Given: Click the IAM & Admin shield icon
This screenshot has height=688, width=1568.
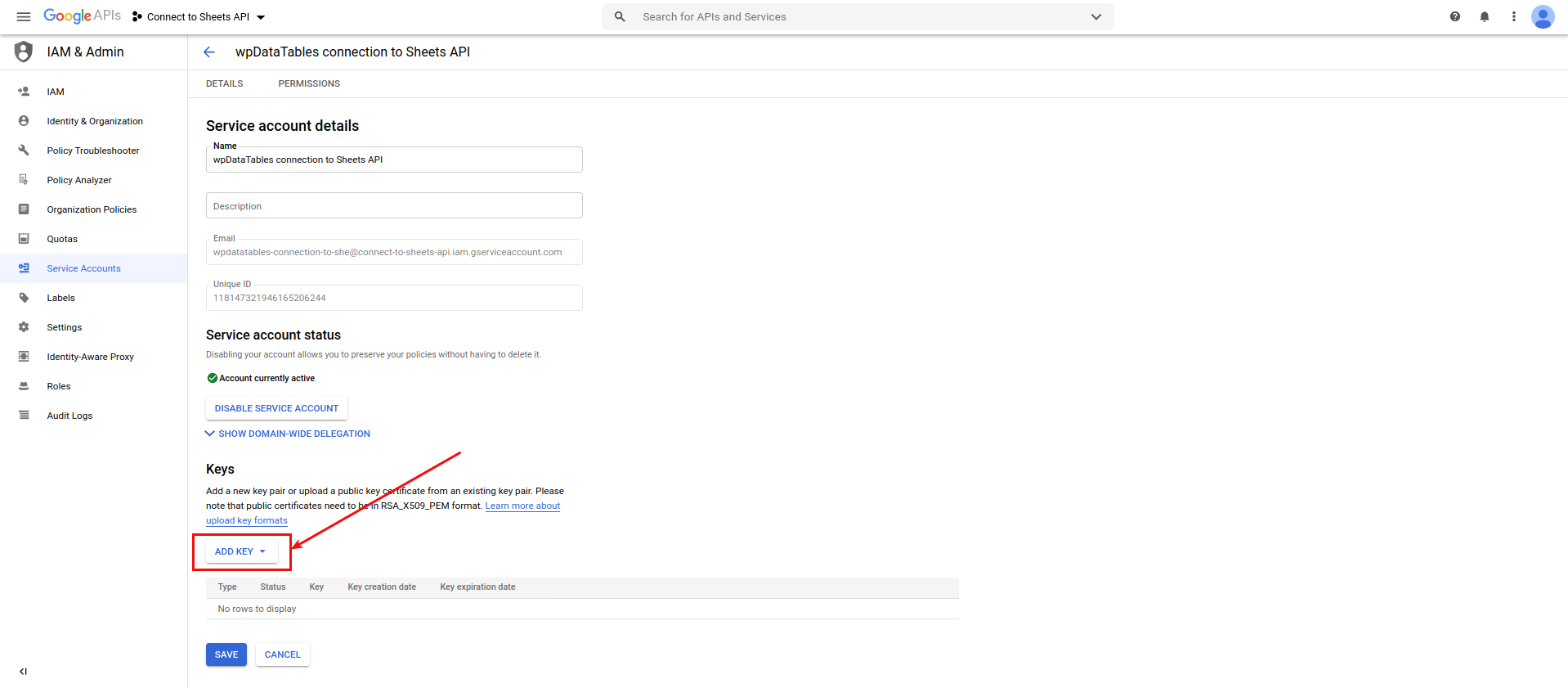Looking at the screenshot, I should [x=24, y=52].
